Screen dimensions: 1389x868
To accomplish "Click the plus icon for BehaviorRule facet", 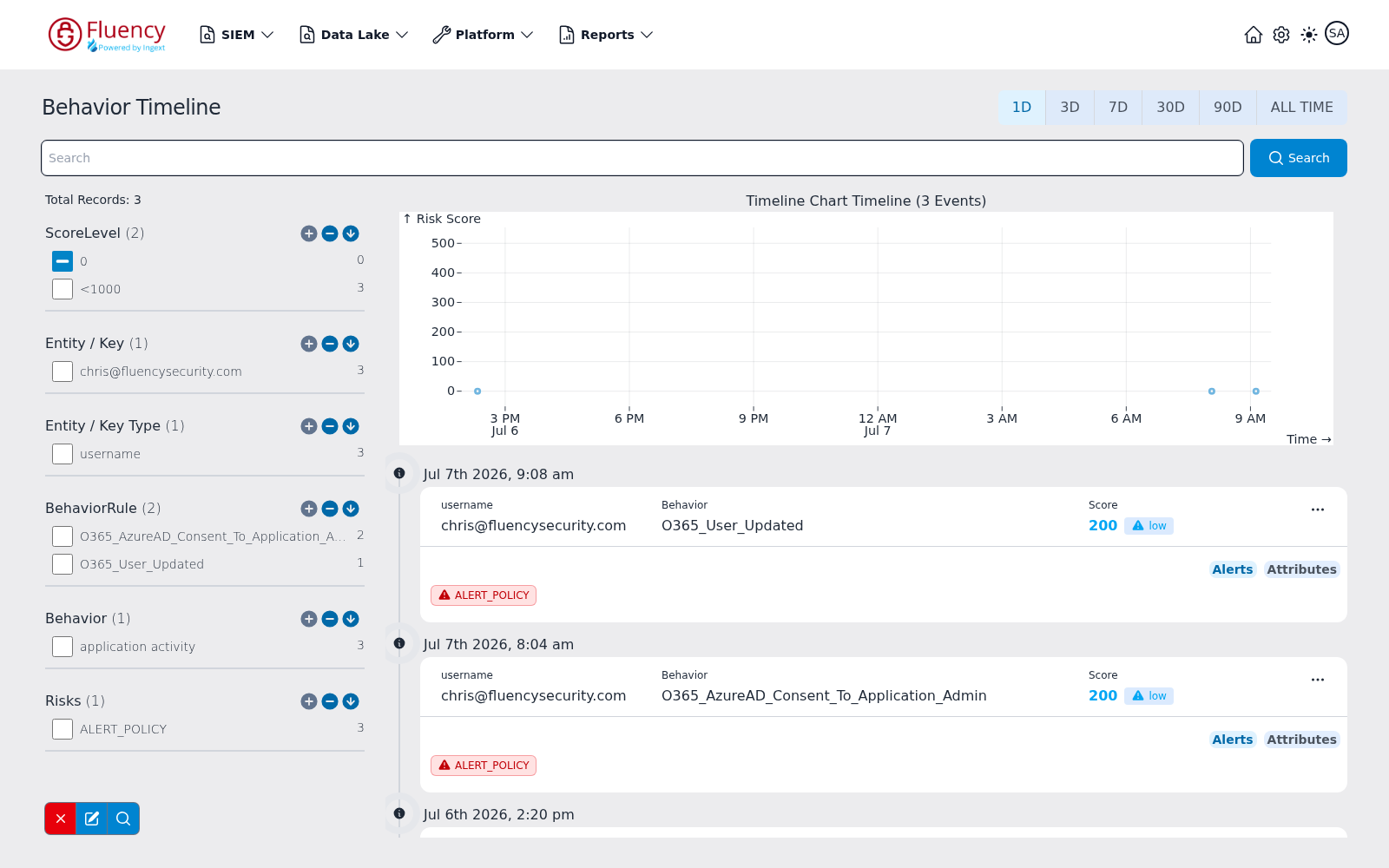I will [309, 509].
